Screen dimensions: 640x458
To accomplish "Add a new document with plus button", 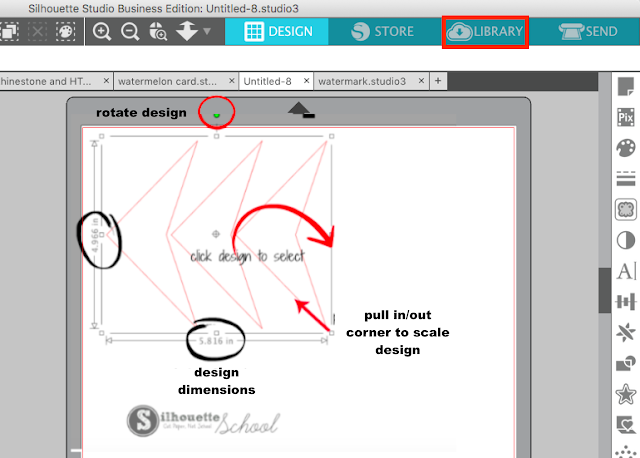I will tap(438, 81).
